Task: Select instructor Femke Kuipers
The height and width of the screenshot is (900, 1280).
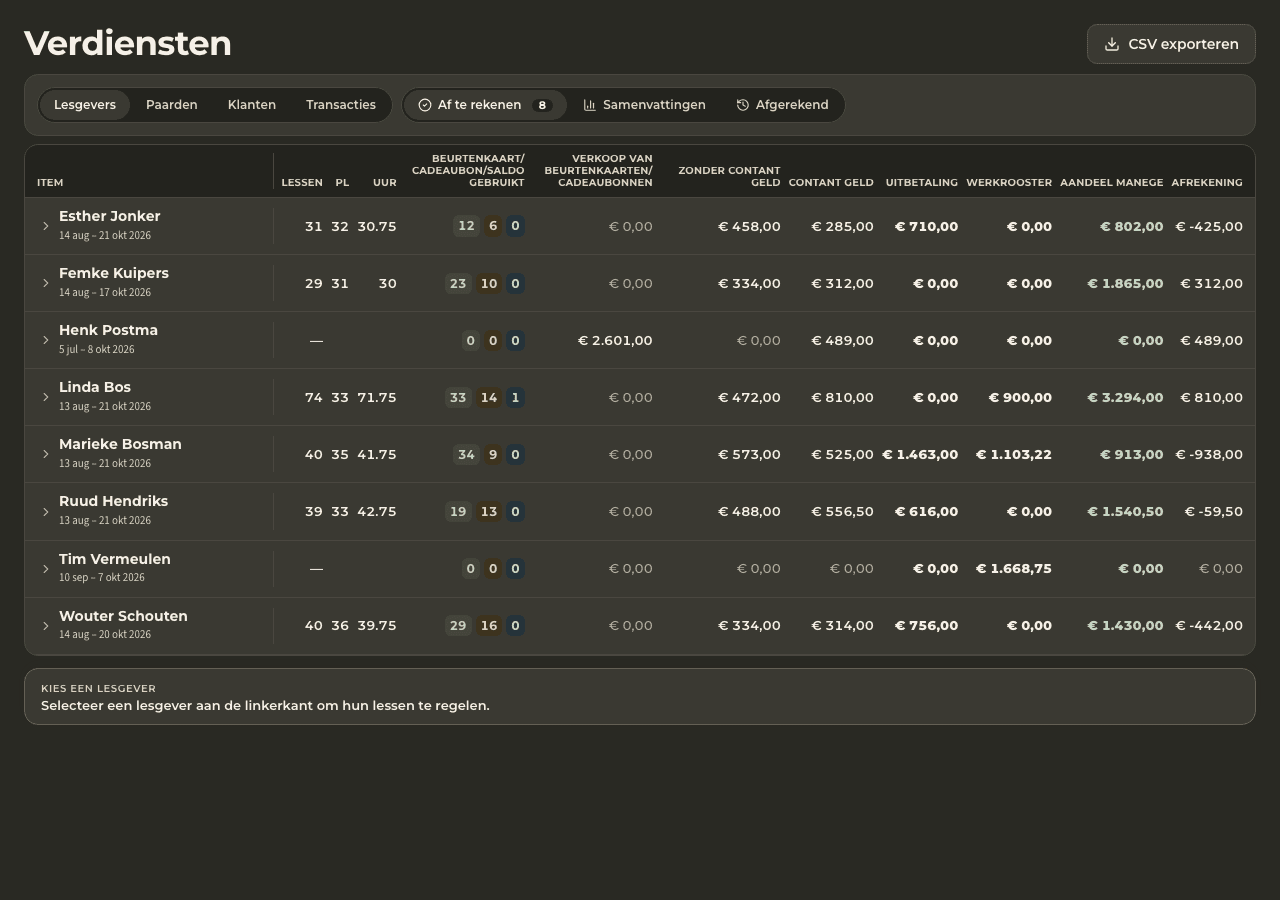Action: [114, 273]
